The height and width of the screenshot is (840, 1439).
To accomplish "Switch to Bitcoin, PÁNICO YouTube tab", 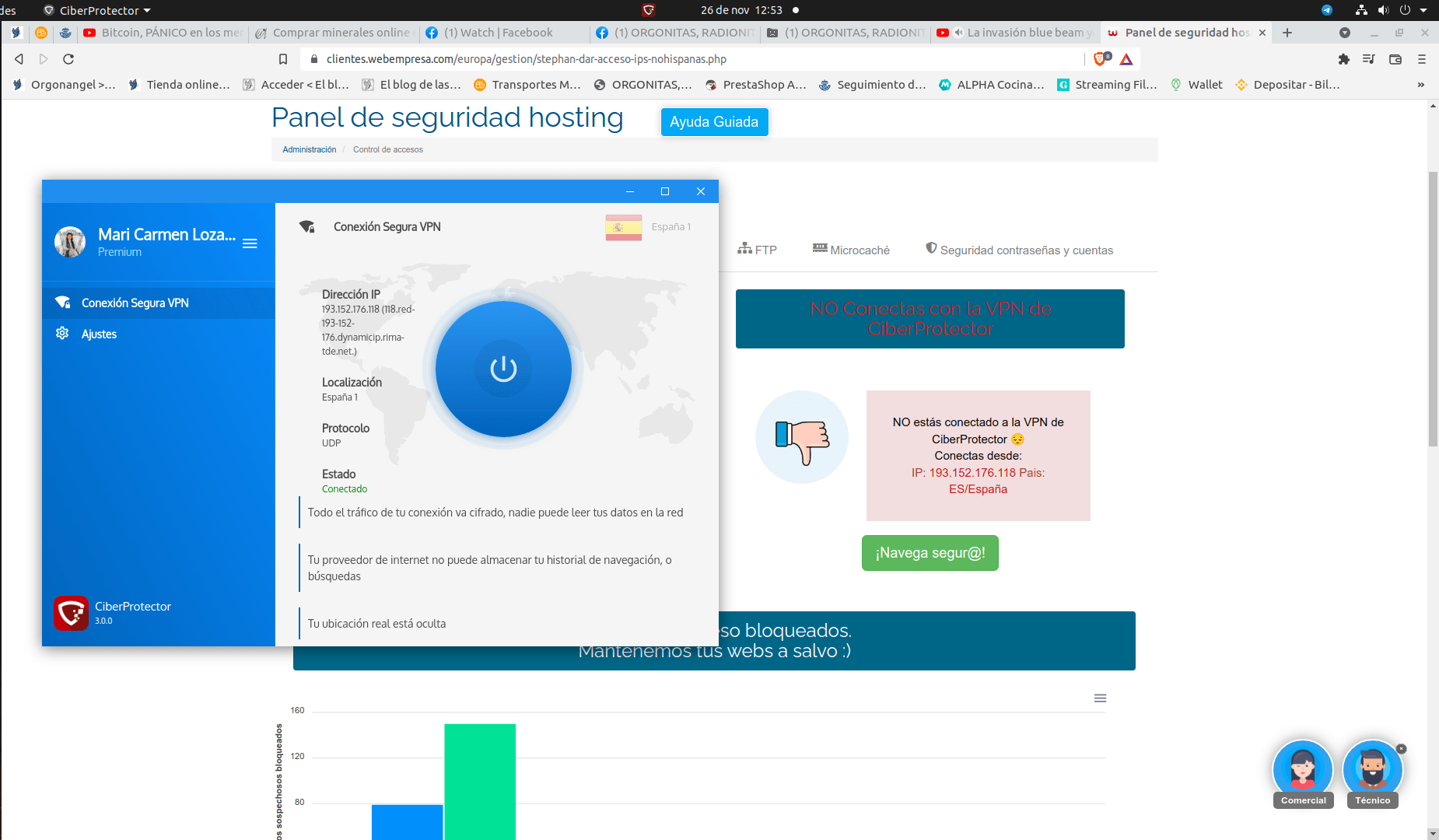I will tap(163, 33).
